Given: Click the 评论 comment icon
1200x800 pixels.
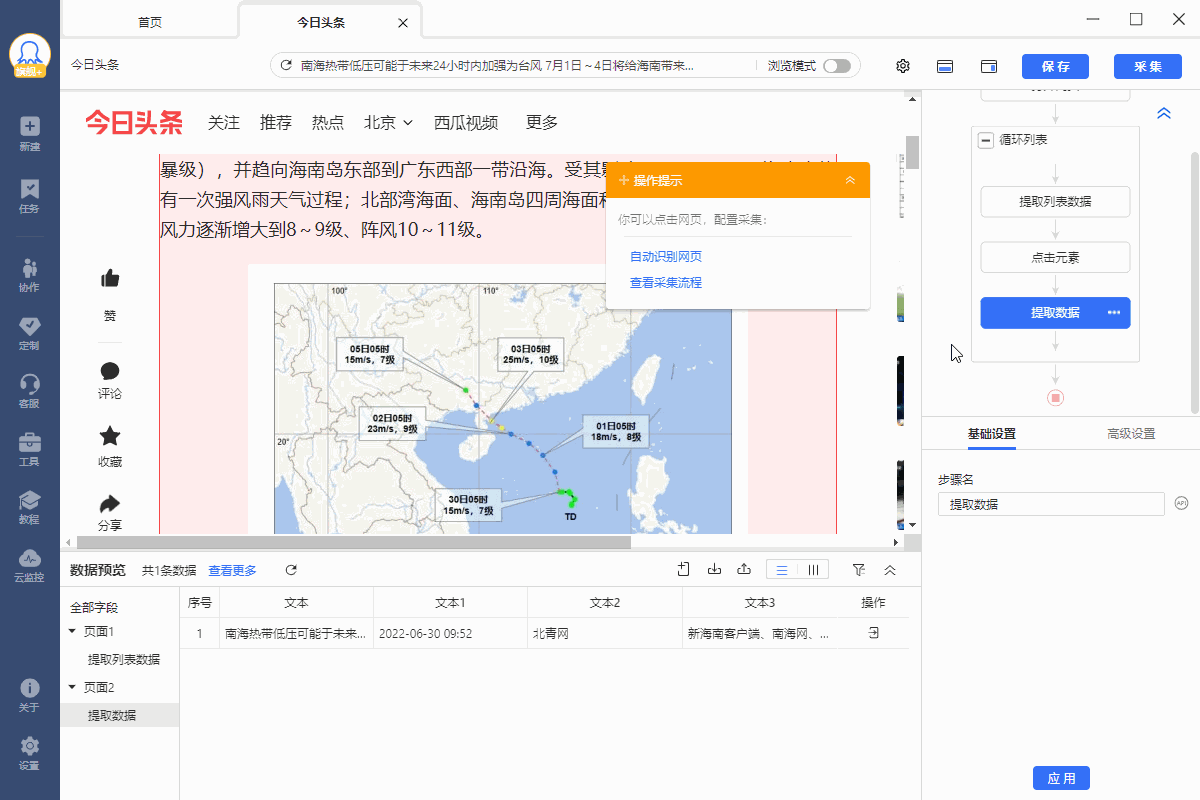Looking at the screenshot, I should click(110, 371).
